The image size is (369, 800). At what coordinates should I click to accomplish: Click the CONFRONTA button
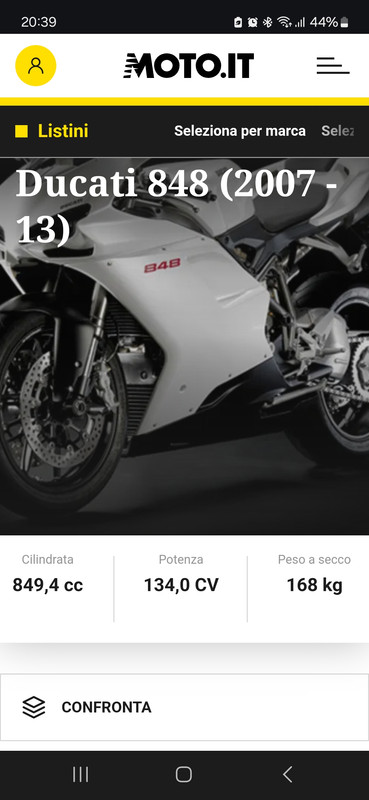[184, 707]
